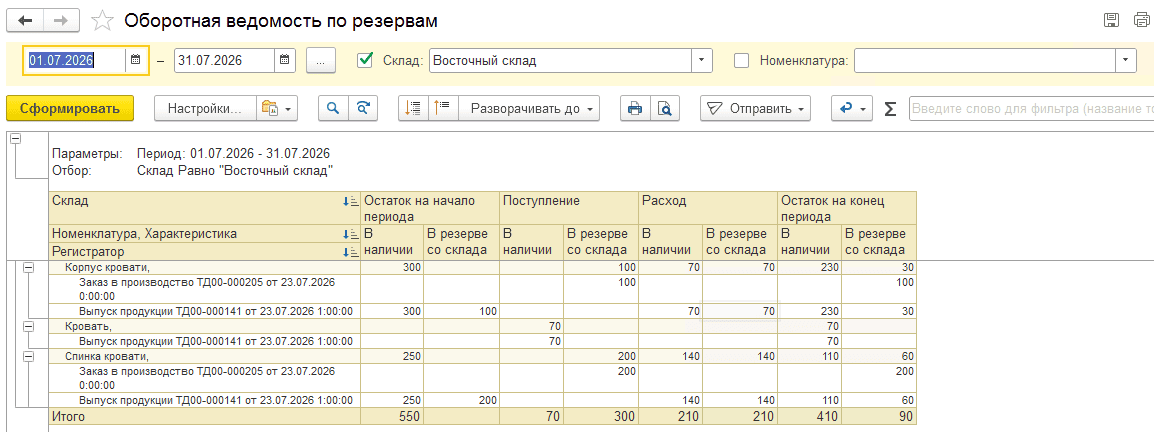
Task: Select the Спинка кровати row label
Action: 107,356
